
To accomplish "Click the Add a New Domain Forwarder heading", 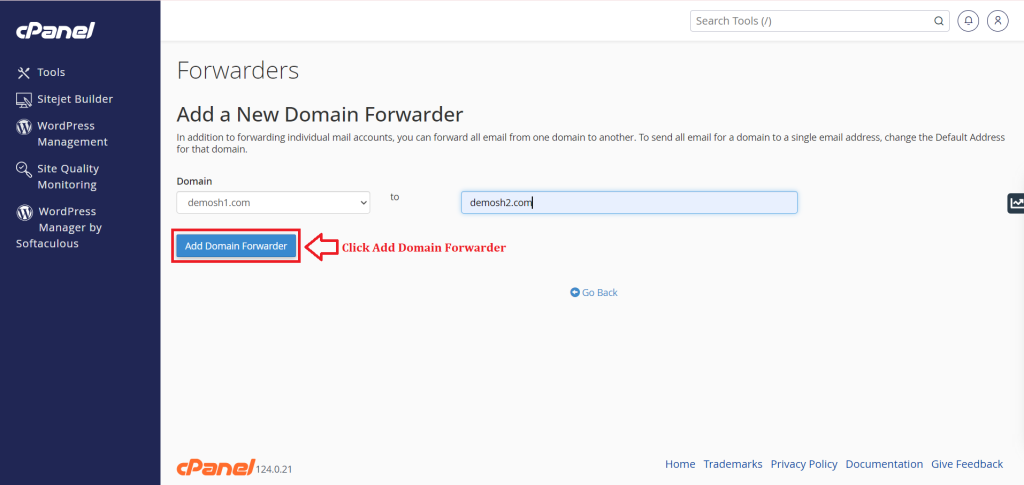I will (x=320, y=115).
